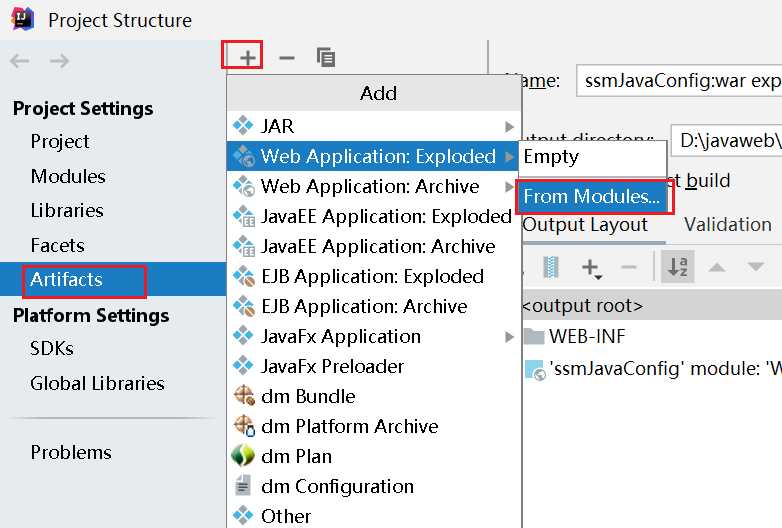Click the artifact Name input field
782x528 pixels.
pos(679,80)
